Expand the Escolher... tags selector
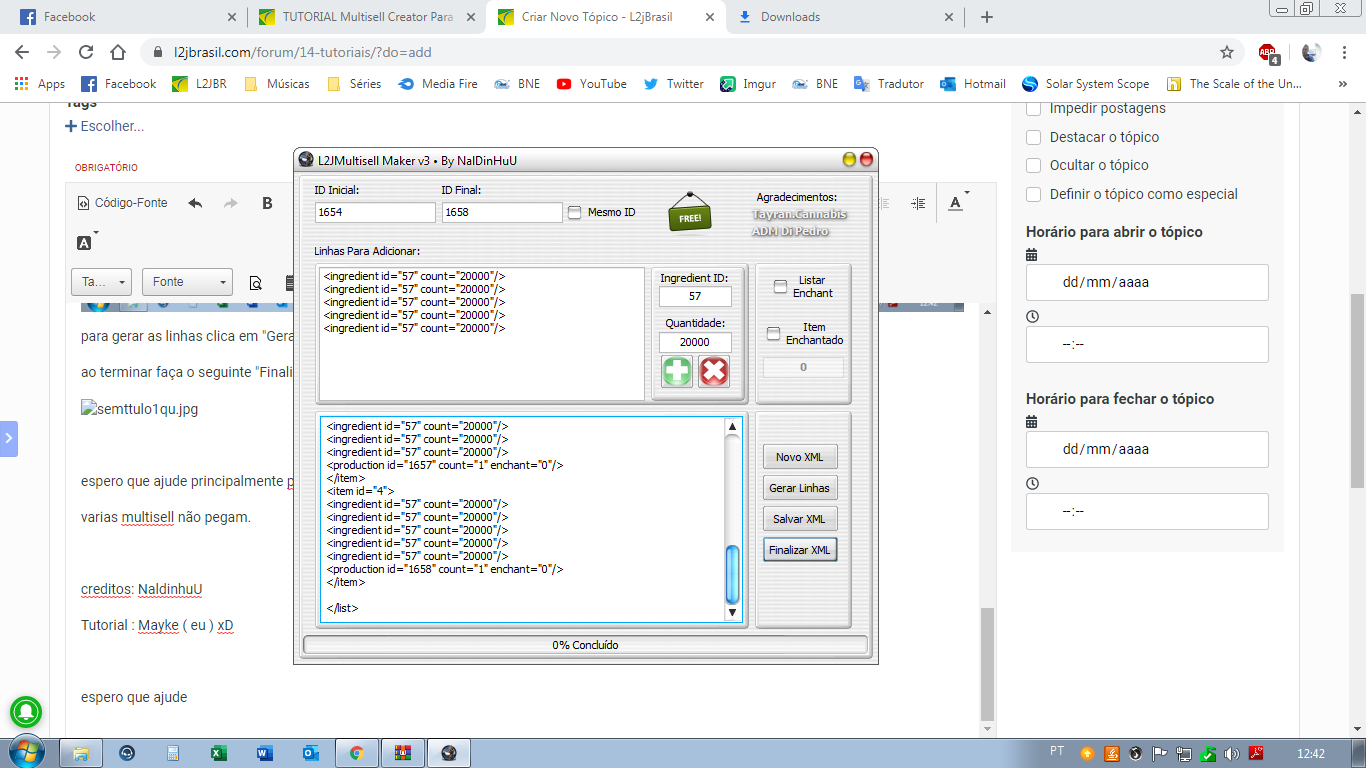Screen dimensions: 1366x768 point(105,126)
